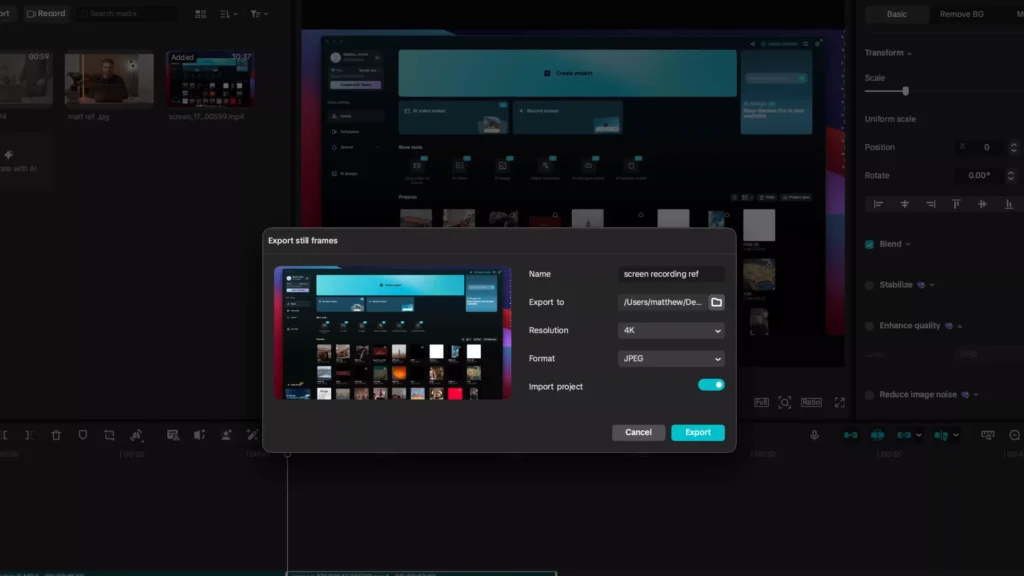
Task: Select the delete clip trash icon on timeline toolbar
Action: (x=55, y=435)
